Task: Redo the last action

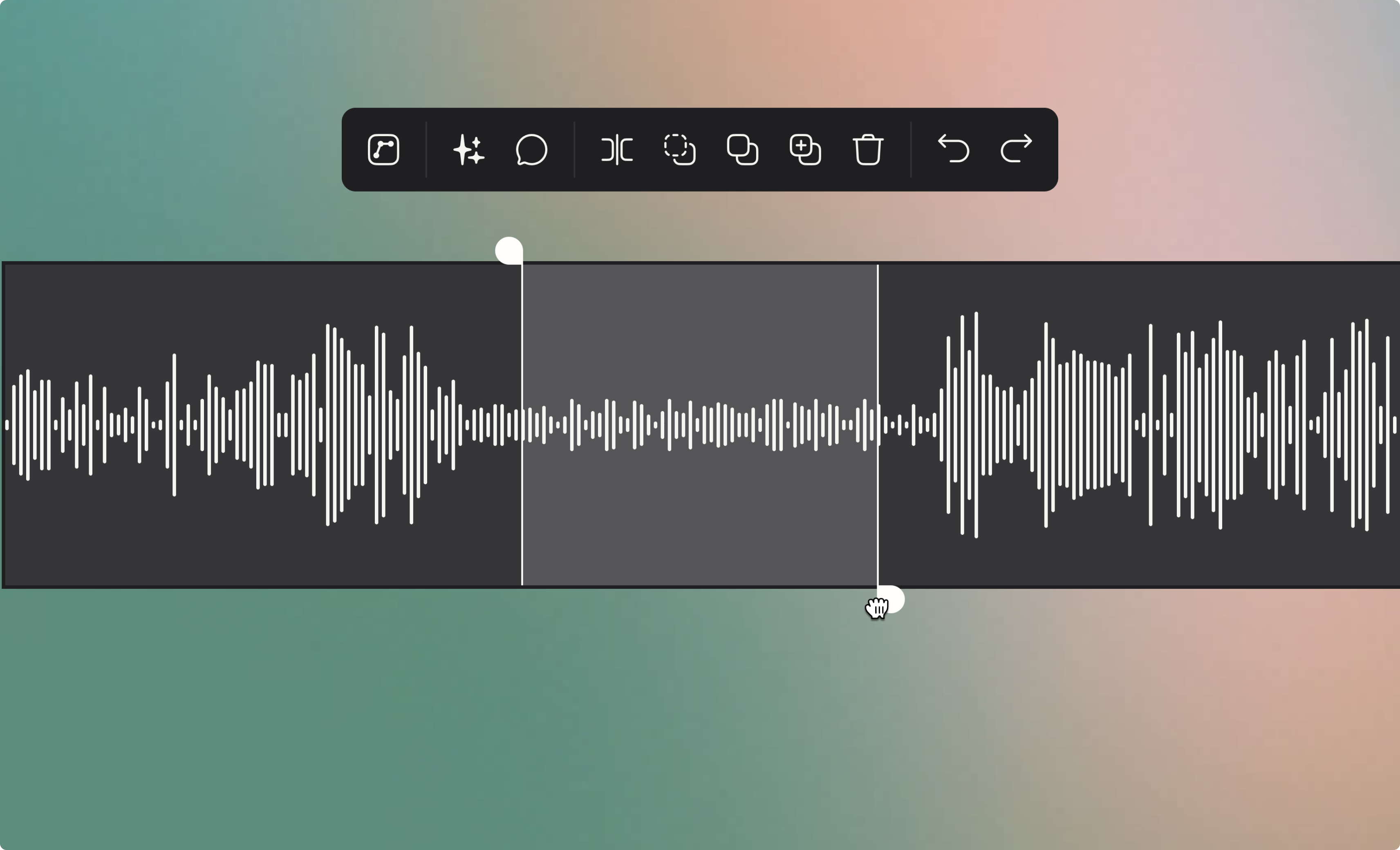Action: coord(1017,149)
